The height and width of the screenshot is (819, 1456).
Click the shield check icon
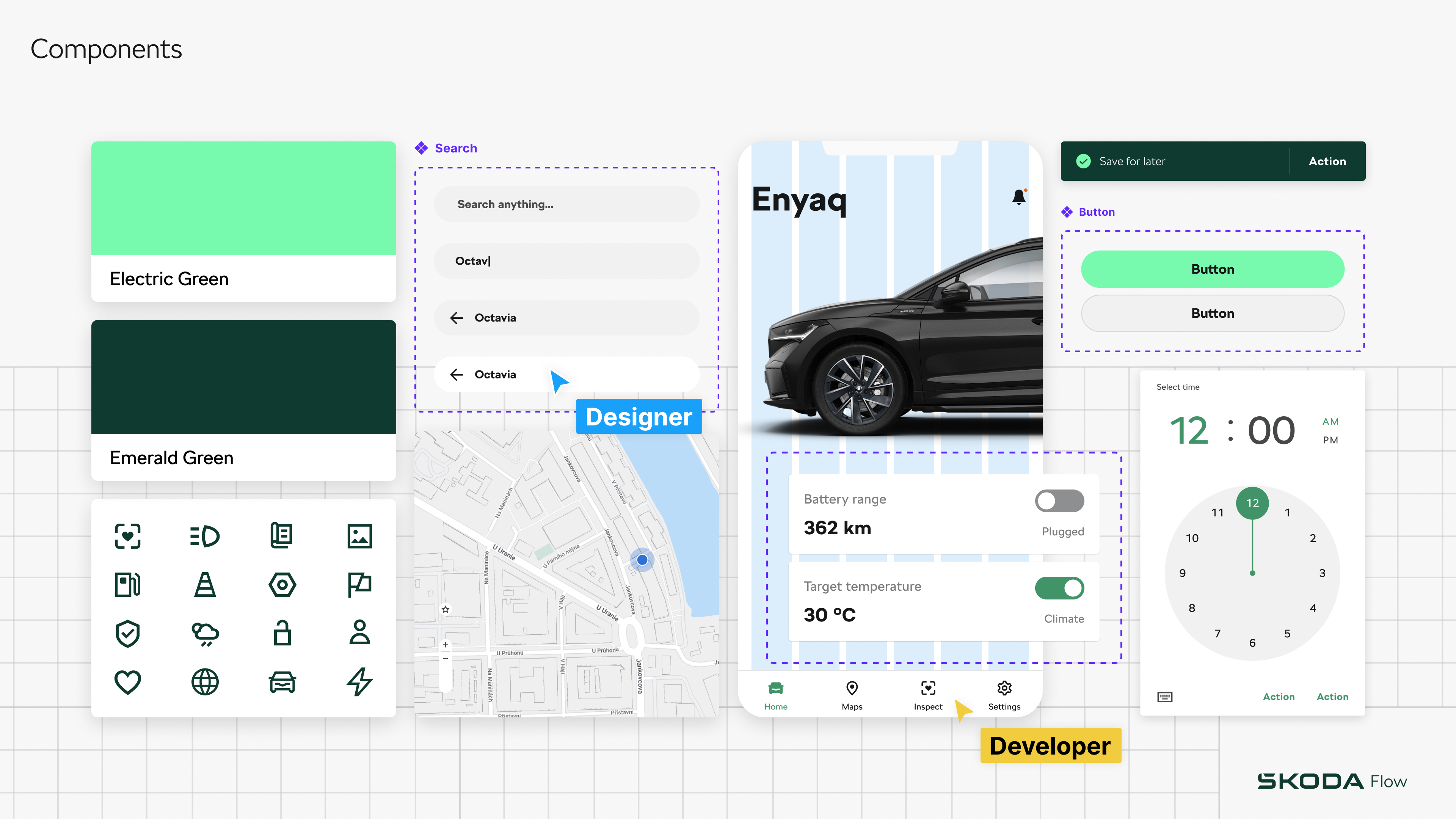pos(128,633)
